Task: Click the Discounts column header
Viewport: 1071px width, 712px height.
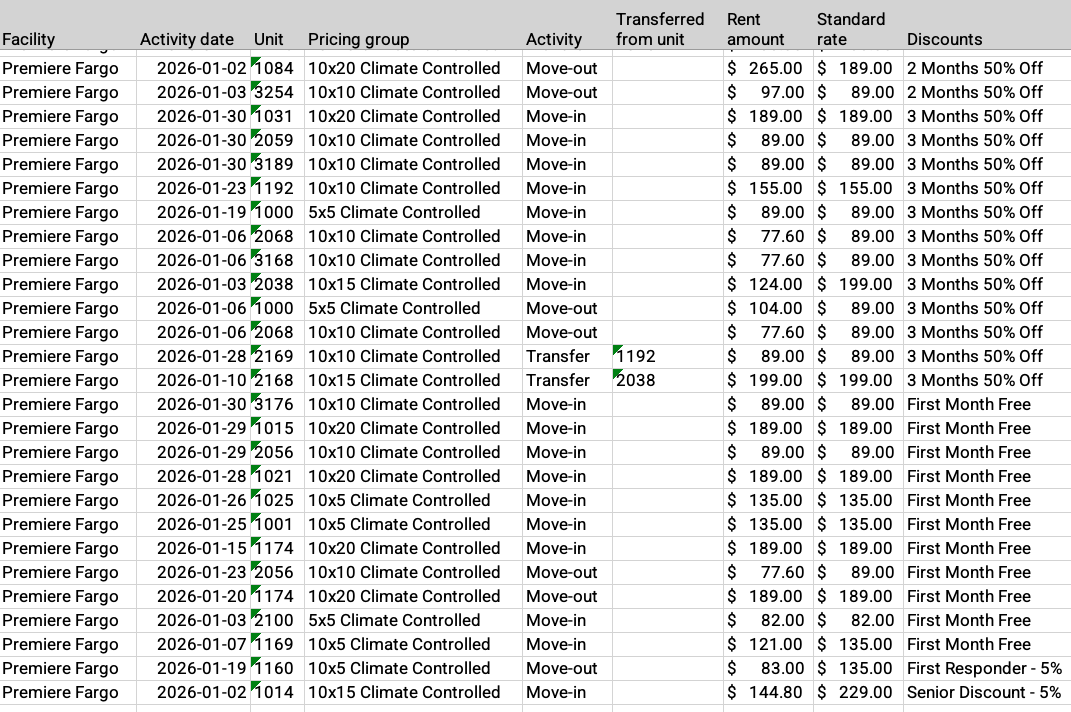Action: (944, 40)
